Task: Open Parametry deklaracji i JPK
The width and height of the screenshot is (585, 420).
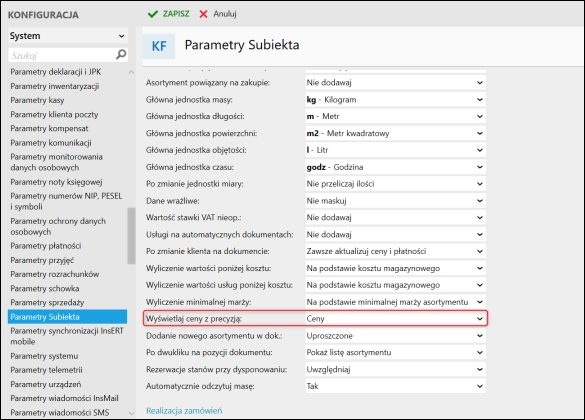Action: (x=56, y=72)
